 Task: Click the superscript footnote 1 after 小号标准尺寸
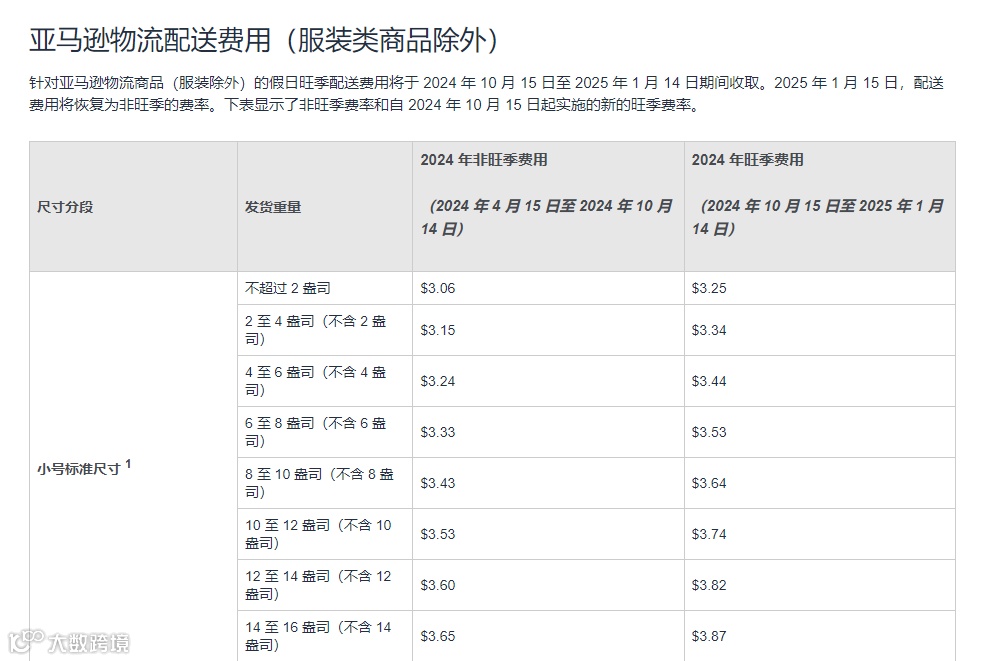(x=128, y=464)
